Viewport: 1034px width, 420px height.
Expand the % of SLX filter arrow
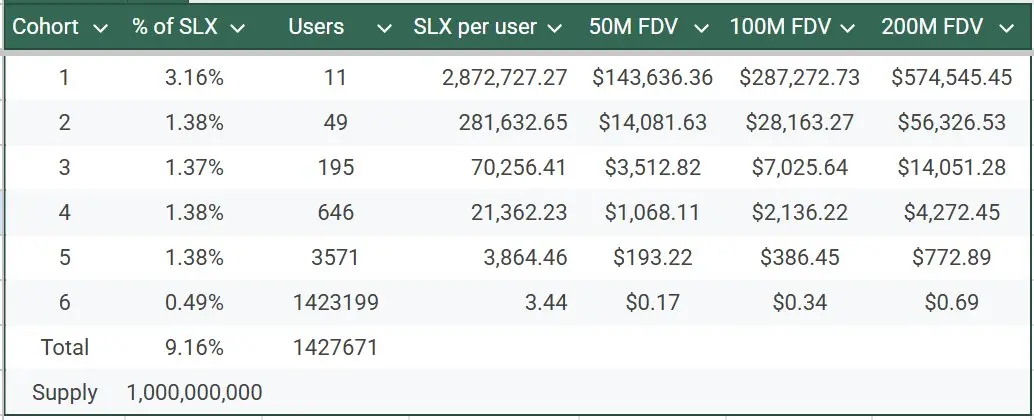[x=237, y=29]
